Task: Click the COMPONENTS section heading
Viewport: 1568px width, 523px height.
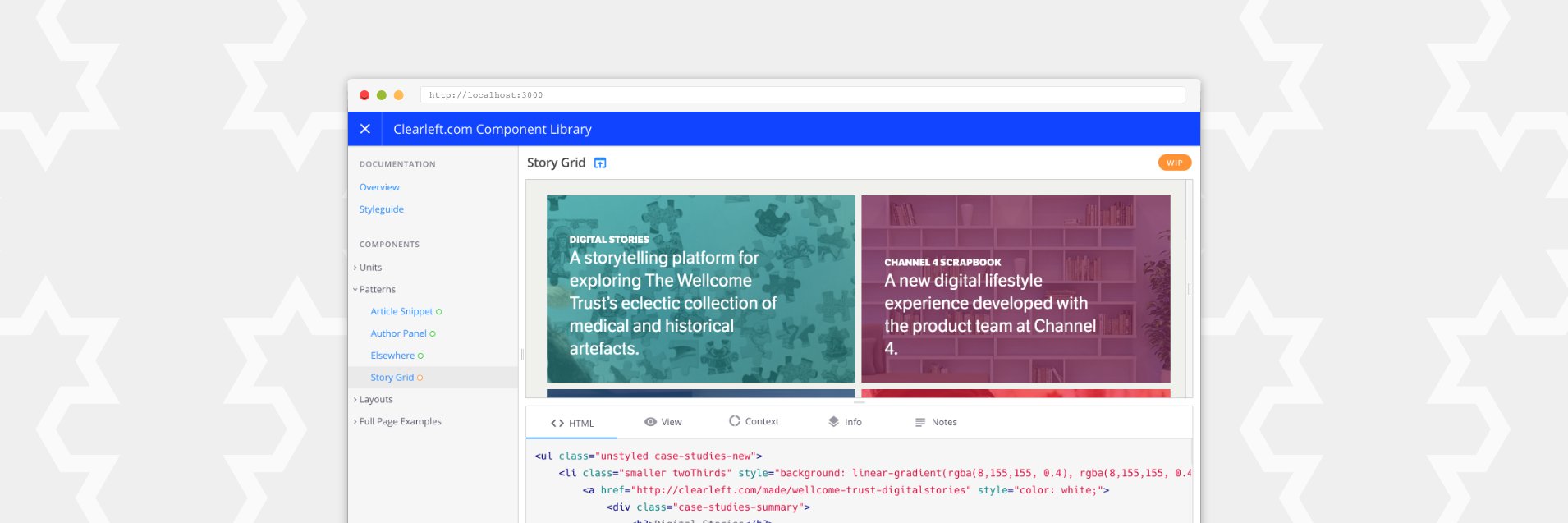Action: coord(389,245)
